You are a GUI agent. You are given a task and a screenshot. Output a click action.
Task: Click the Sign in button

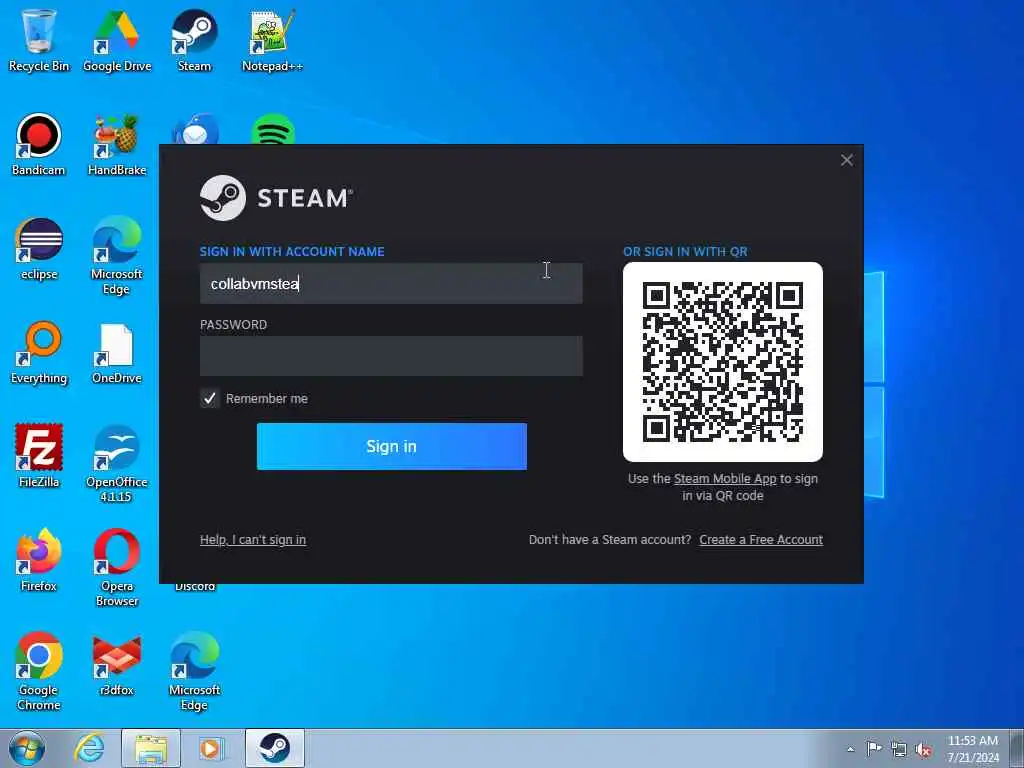(x=392, y=446)
